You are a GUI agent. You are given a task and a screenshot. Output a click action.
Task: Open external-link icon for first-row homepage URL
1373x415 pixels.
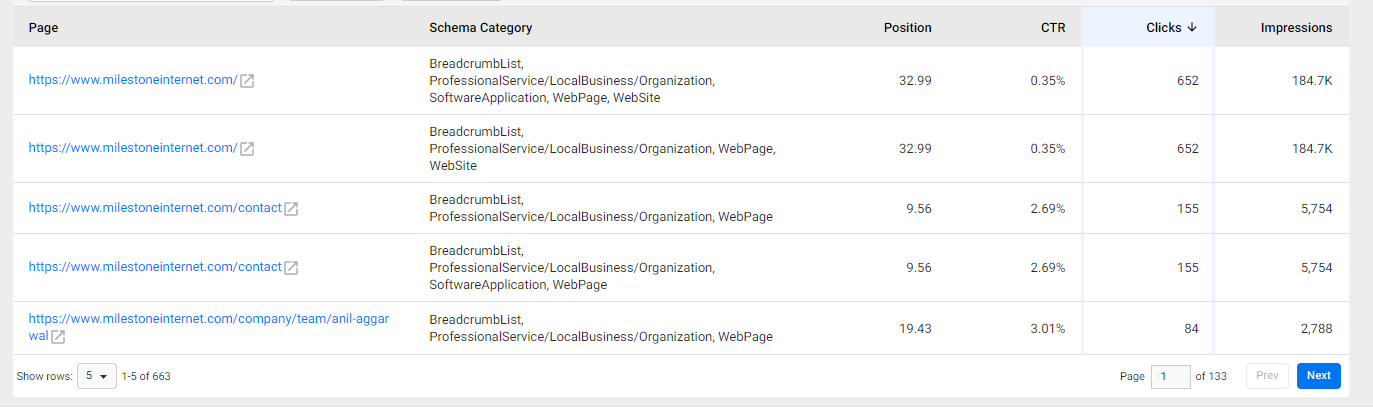[x=247, y=81]
